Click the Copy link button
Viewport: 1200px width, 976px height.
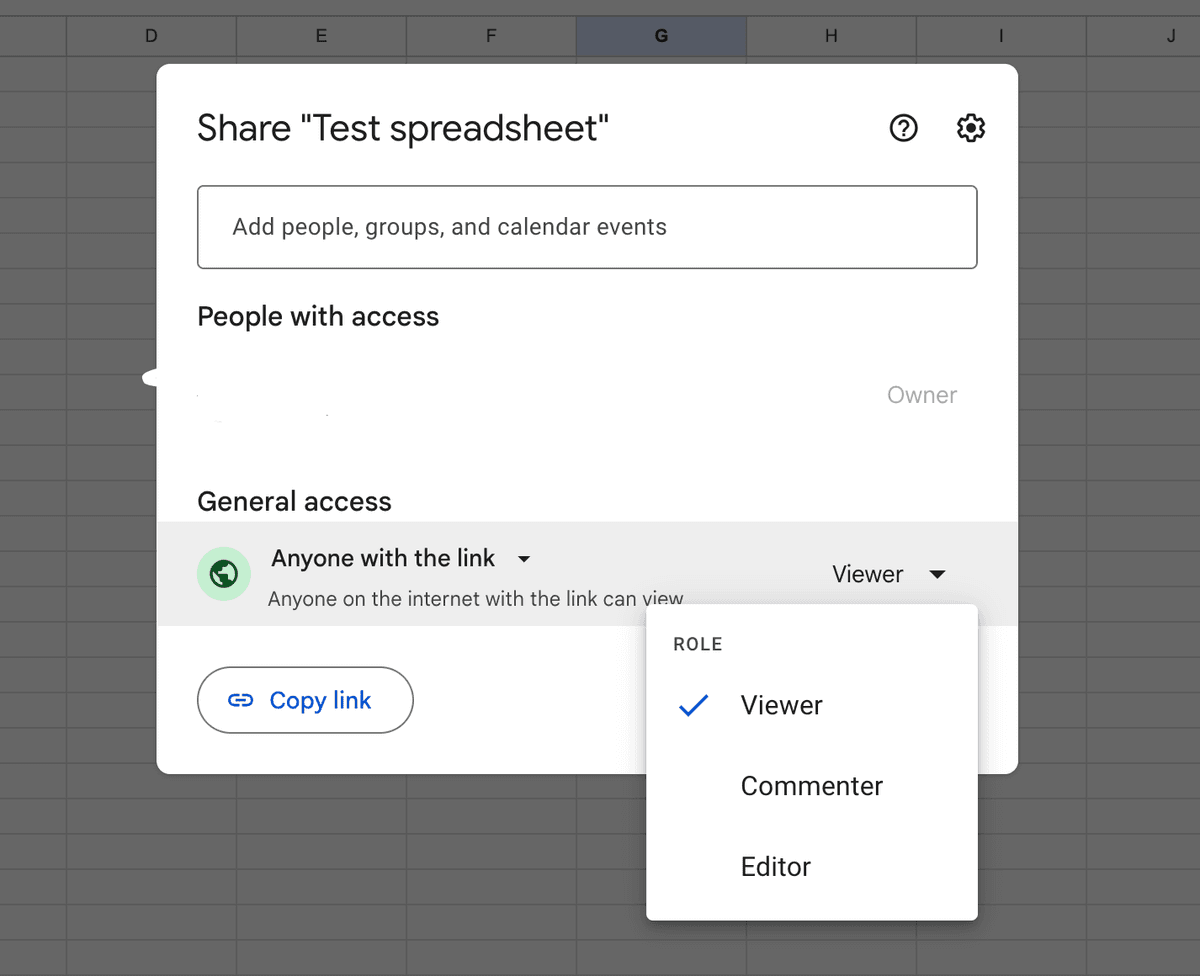[x=305, y=700]
